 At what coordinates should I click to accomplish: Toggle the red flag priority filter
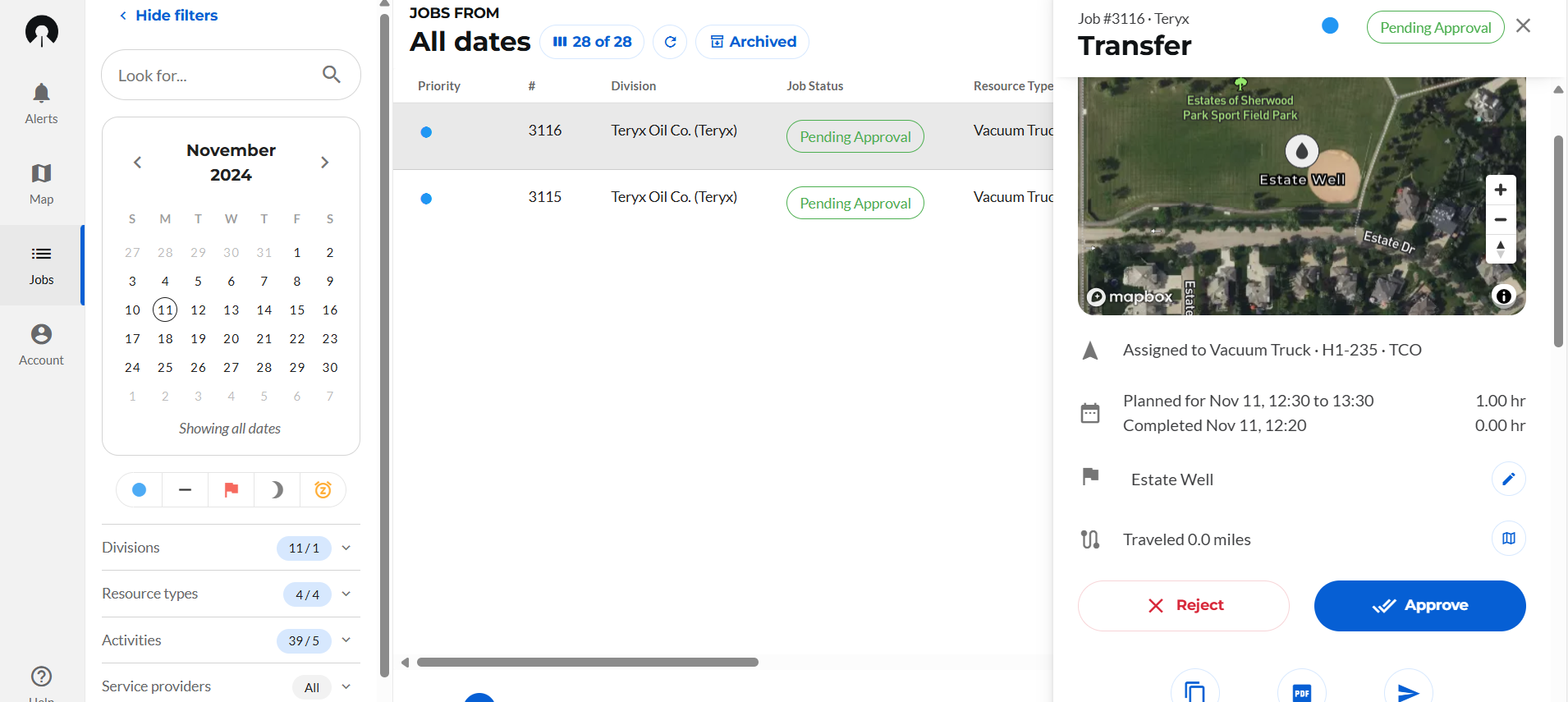click(x=232, y=490)
